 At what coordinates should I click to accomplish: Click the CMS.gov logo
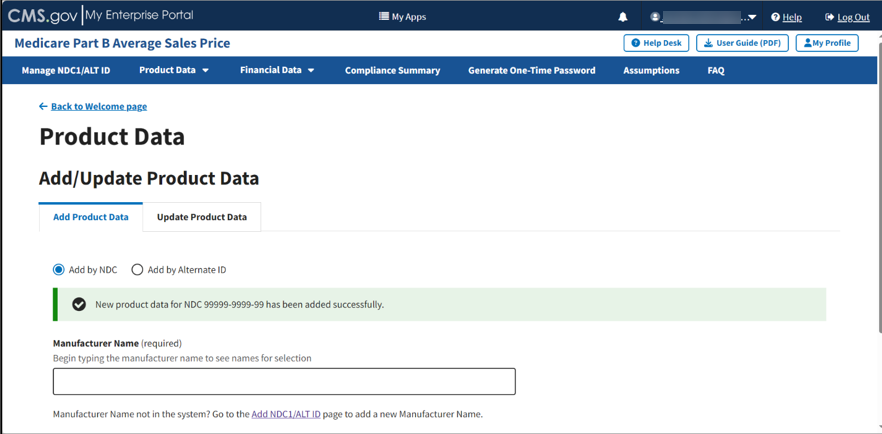pyautogui.click(x=42, y=16)
